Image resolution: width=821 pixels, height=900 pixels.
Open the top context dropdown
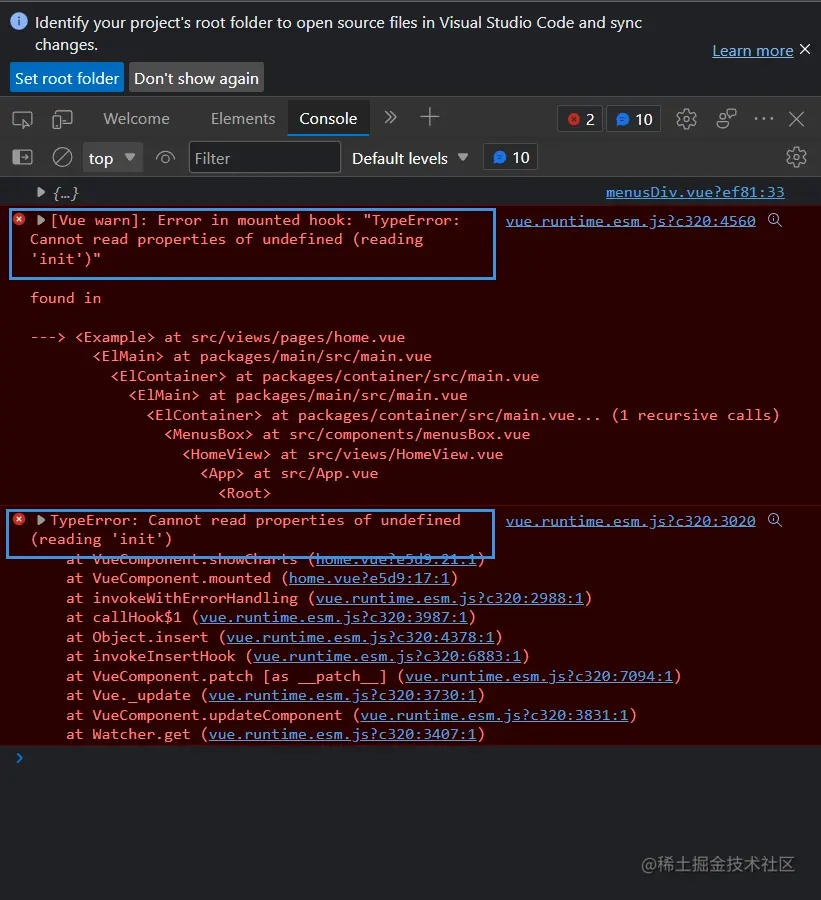pyautogui.click(x=112, y=158)
